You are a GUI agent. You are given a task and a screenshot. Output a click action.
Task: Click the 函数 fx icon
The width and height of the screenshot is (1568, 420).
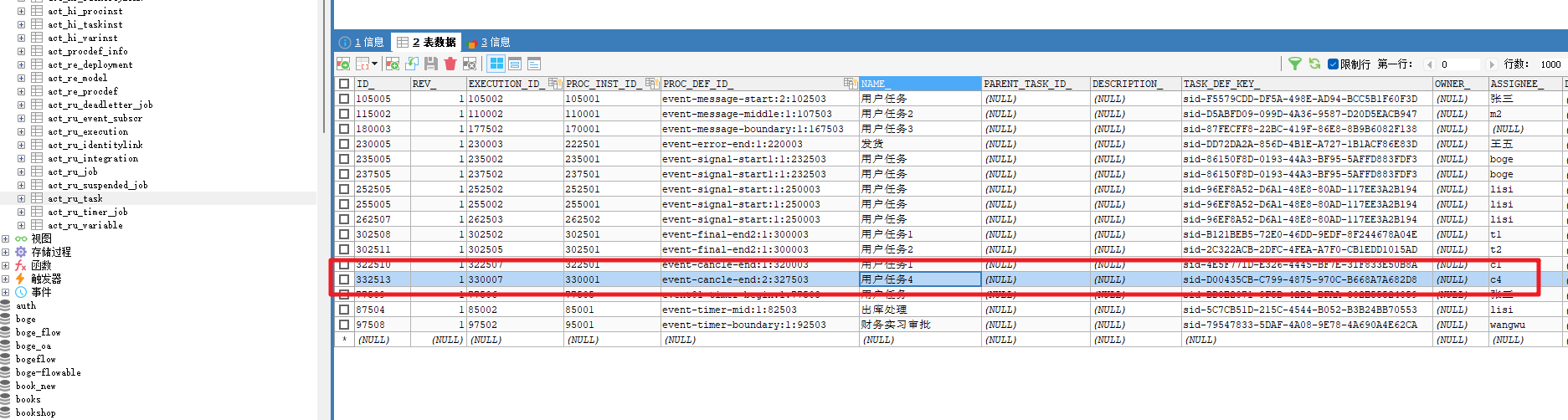tap(21, 265)
